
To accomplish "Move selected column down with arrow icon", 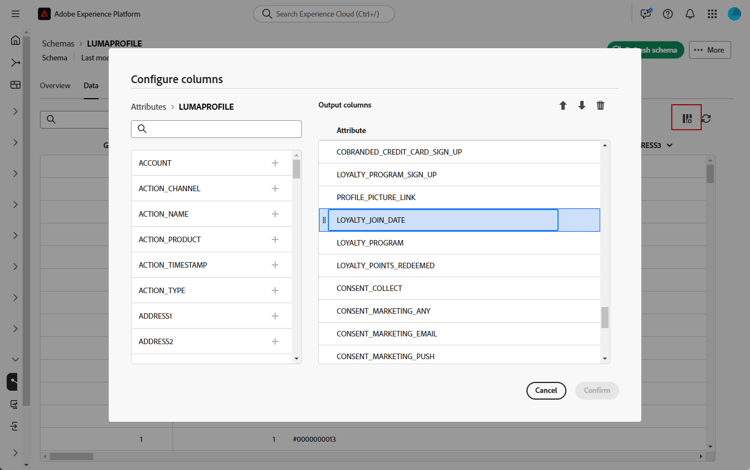I will [x=582, y=106].
